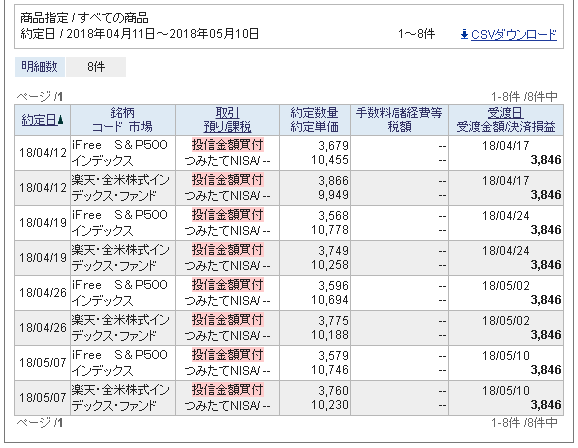
Task: Click quantity 3,679 in the first row
Action: [334, 146]
